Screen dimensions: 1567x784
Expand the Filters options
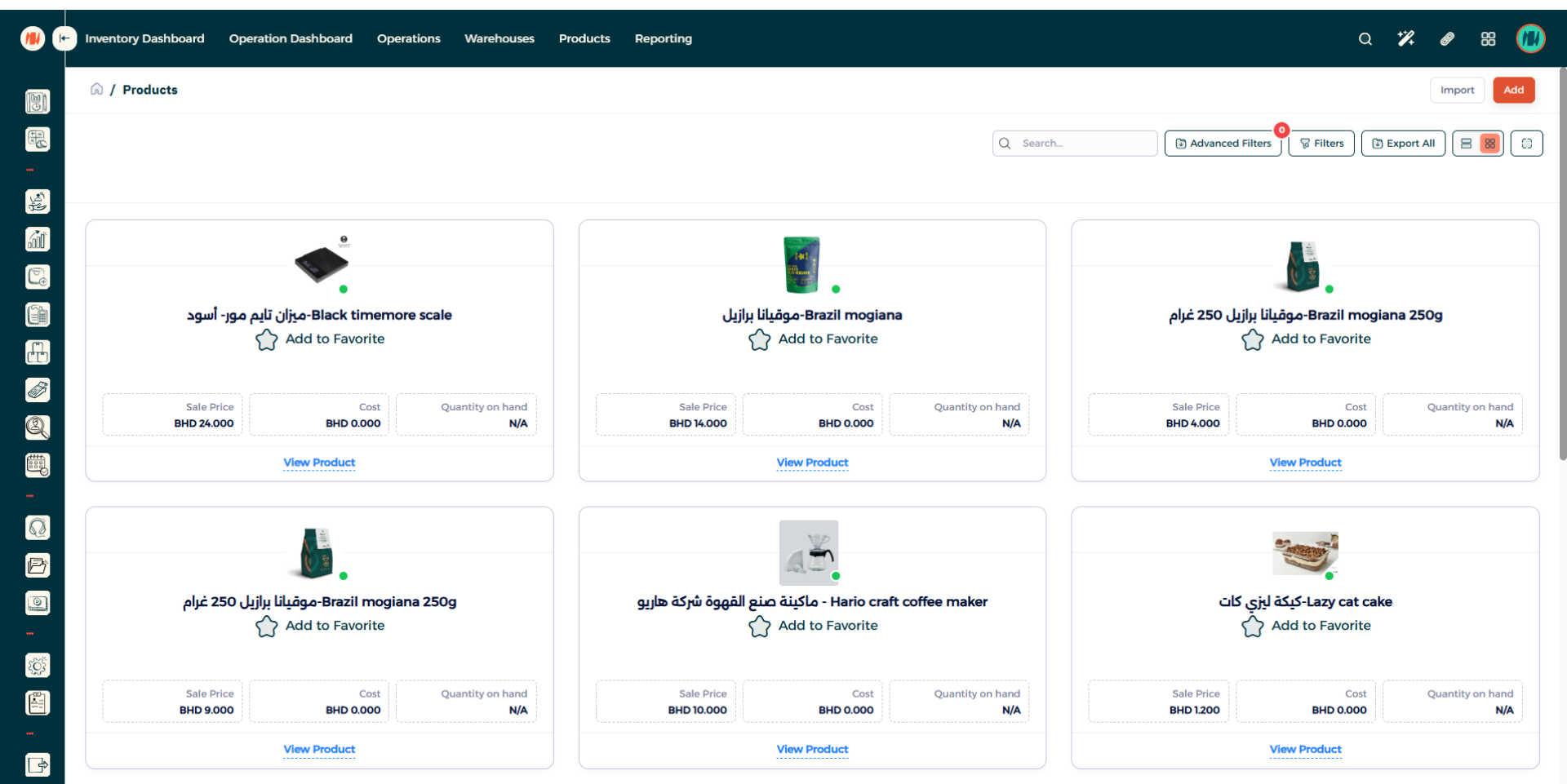pyautogui.click(x=1321, y=144)
